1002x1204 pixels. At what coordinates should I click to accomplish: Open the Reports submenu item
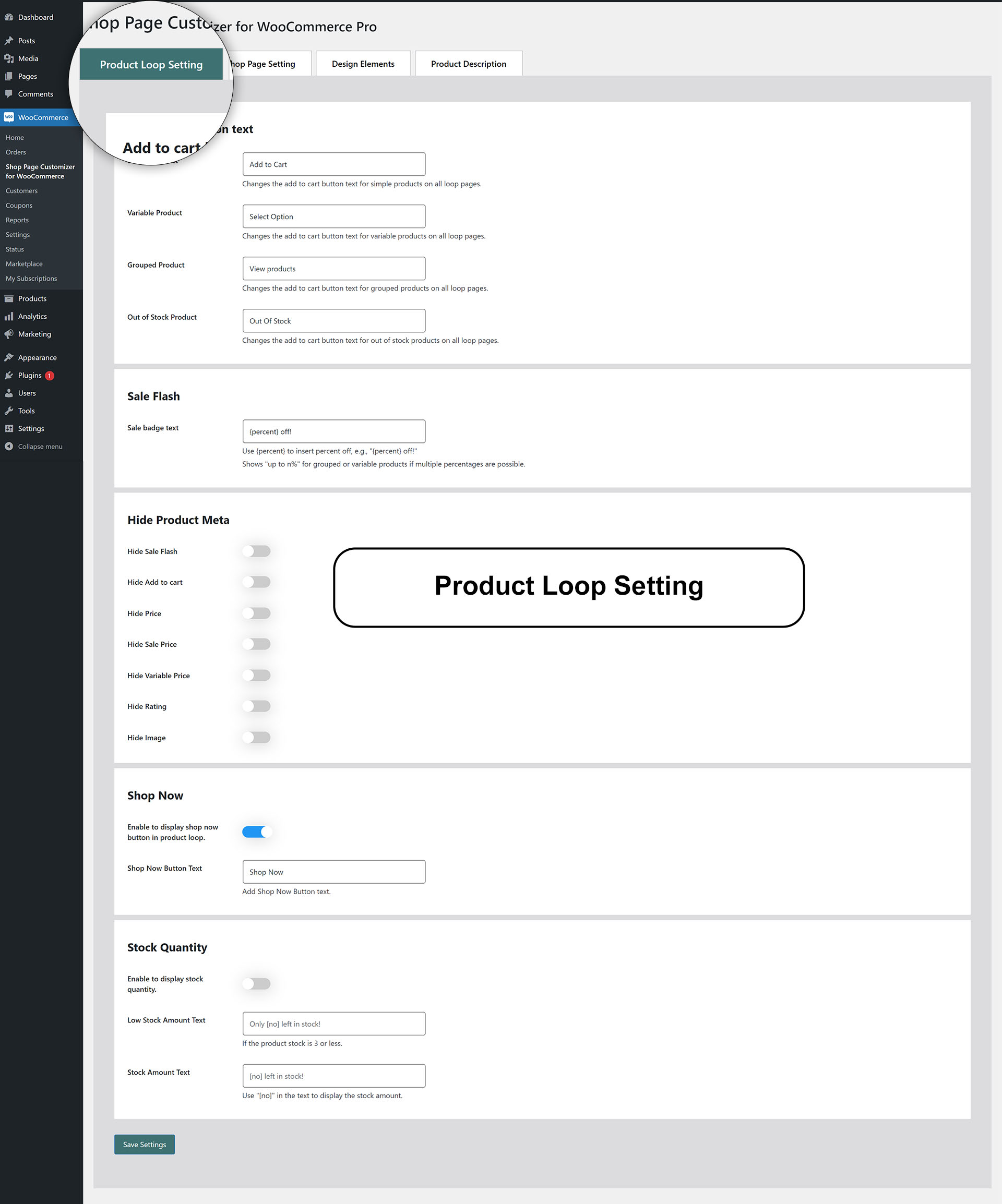pyautogui.click(x=17, y=220)
